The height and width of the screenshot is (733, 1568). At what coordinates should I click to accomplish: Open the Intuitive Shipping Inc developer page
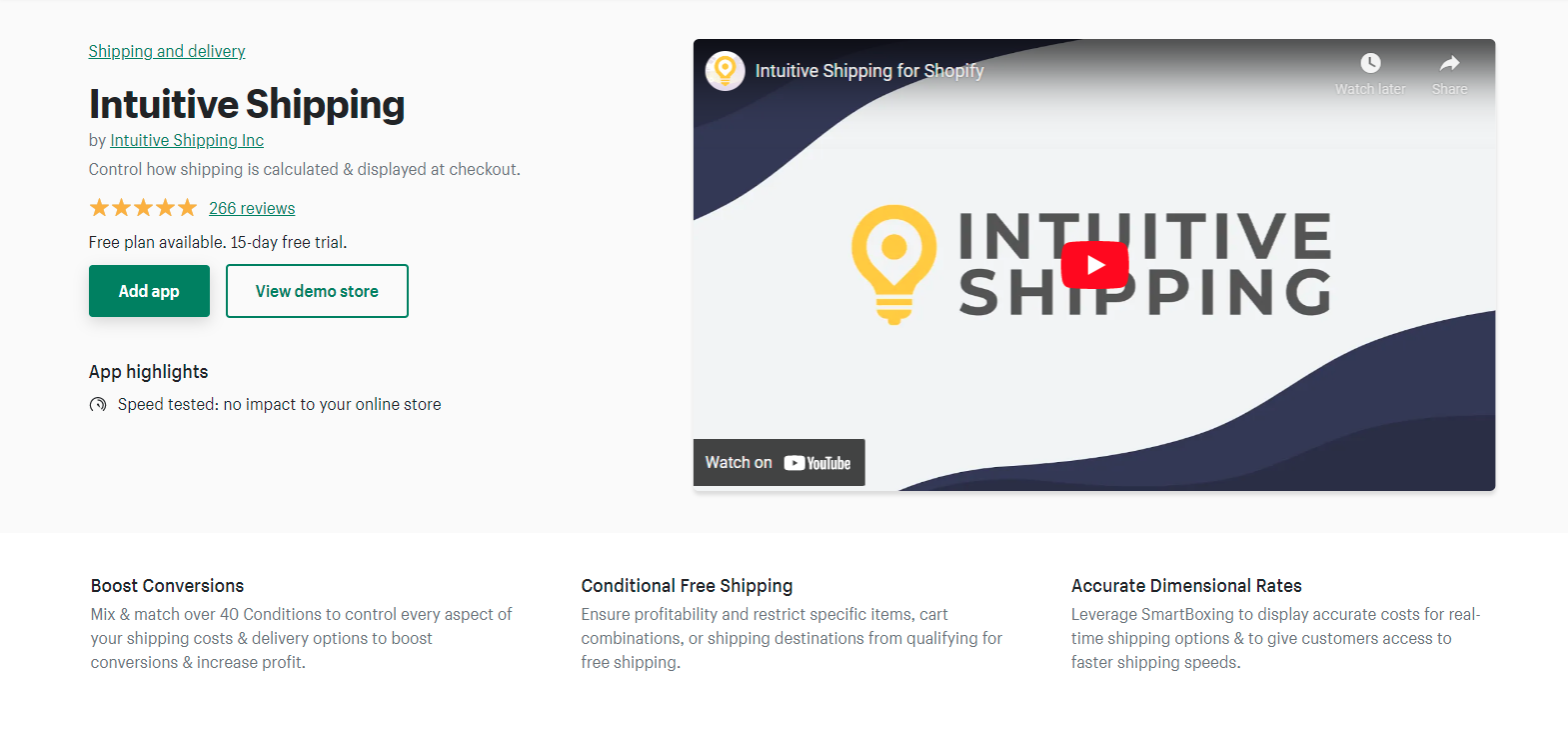click(186, 140)
